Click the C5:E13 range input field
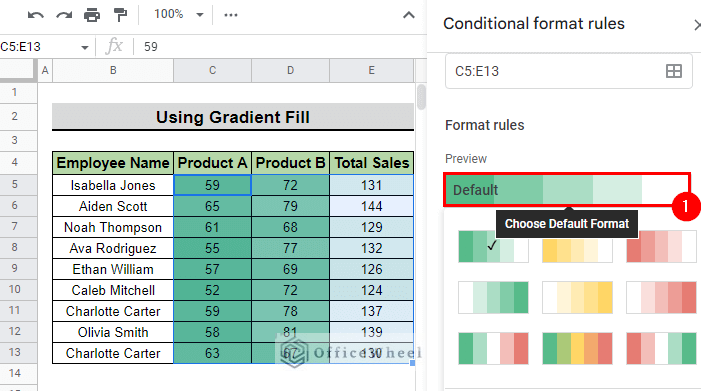701x391 pixels. click(569, 71)
